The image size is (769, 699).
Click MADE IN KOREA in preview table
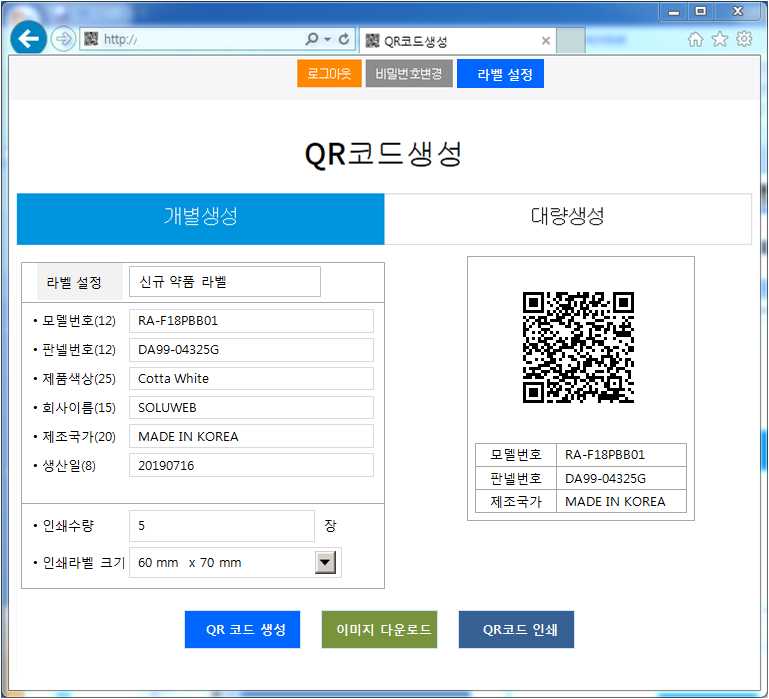pyautogui.click(x=615, y=501)
